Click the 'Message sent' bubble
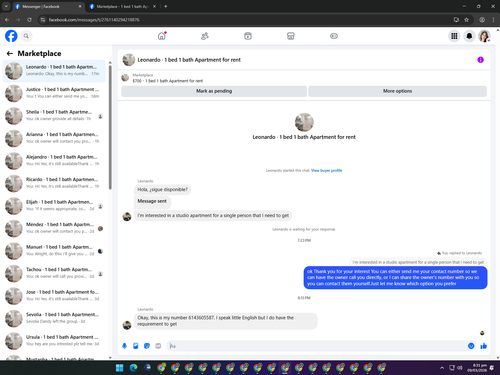Screen dimensions: 500x375 tap(152, 201)
